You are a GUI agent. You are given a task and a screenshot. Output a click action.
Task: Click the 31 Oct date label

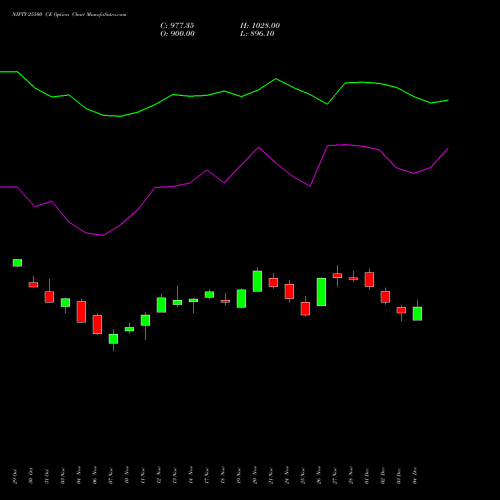click(47, 476)
